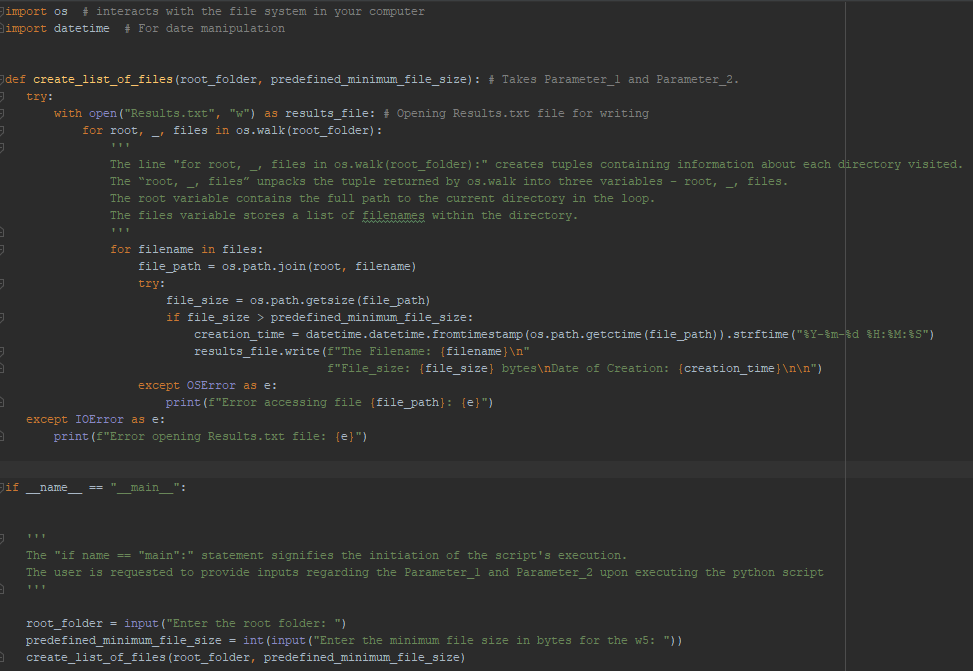Click comment '# Takes Parameter_1 and Parameter_2.'

click(x=614, y=79)
